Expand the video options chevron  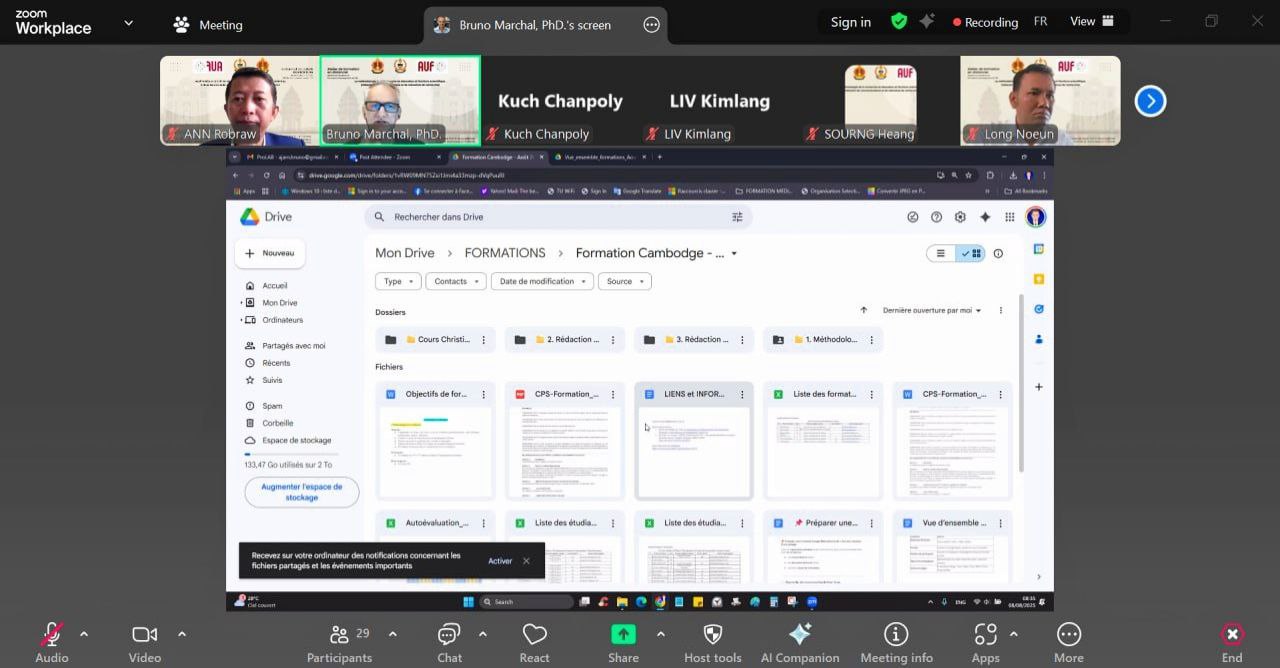(x=182, y=634)
